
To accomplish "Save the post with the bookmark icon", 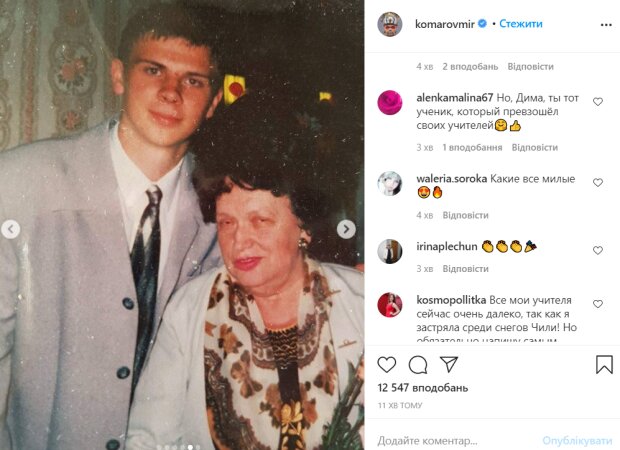I will pyautogui.click(x=604, y=364).
